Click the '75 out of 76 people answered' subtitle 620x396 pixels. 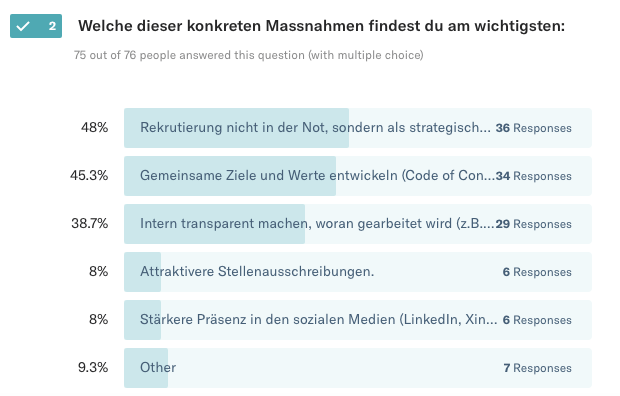(x=249, y=55)
